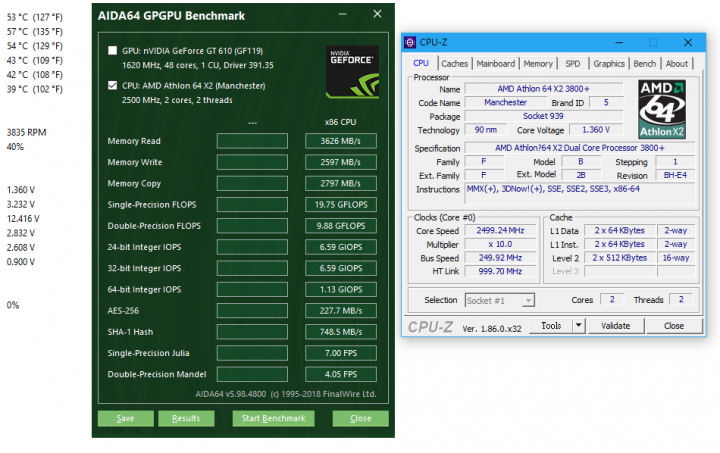Viewport: 720px width, 453px height.
Task: Click the NVIDIA GeForce logo image
Action: coord(352,72)
